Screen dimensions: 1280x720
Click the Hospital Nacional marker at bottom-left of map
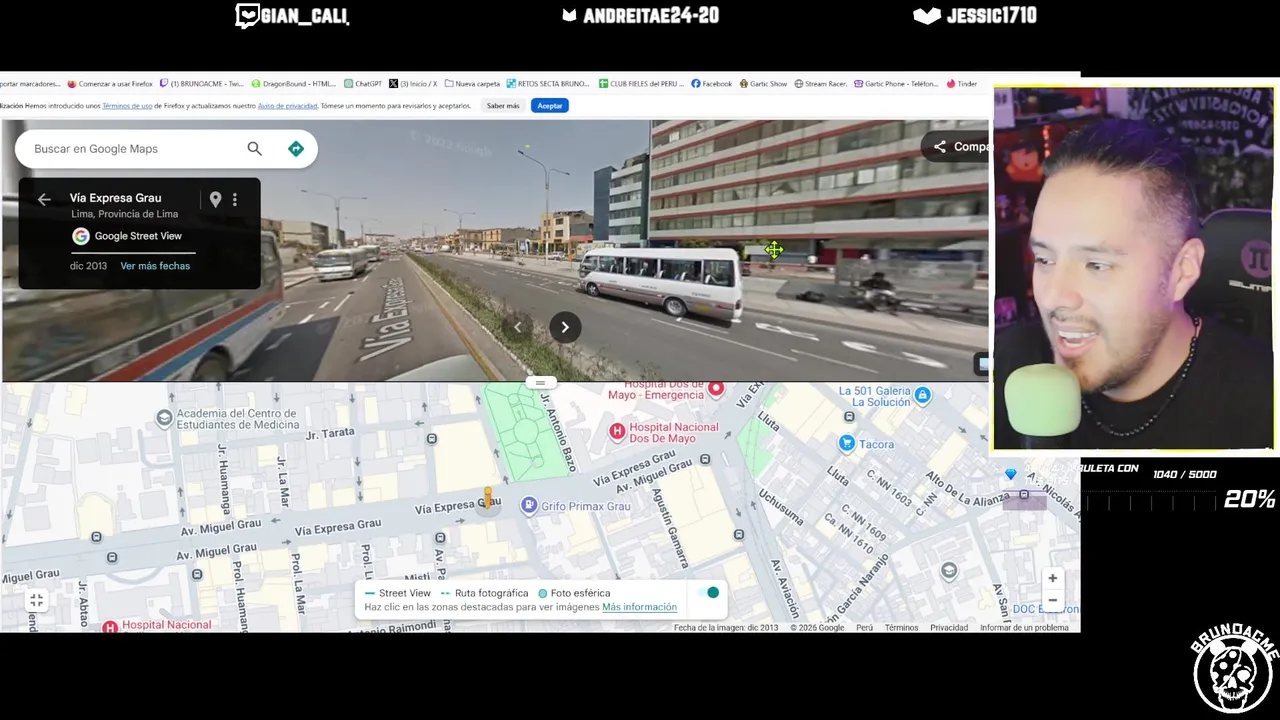pos(110,627)
